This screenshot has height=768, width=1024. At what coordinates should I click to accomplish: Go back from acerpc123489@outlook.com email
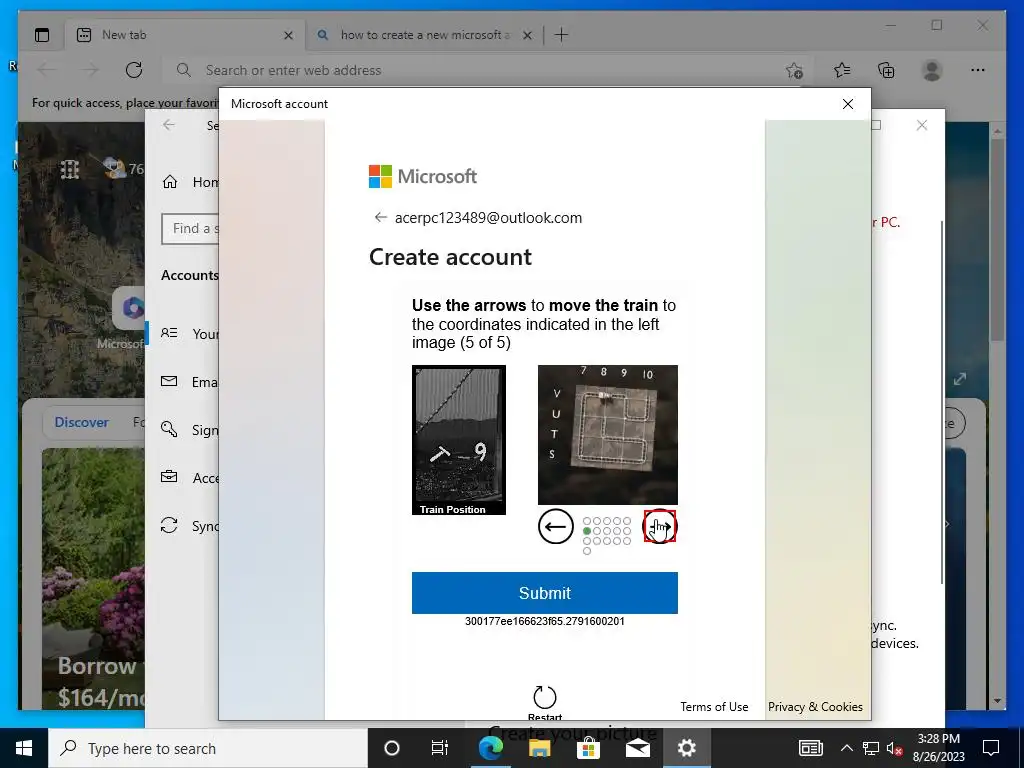click(380, 217)
